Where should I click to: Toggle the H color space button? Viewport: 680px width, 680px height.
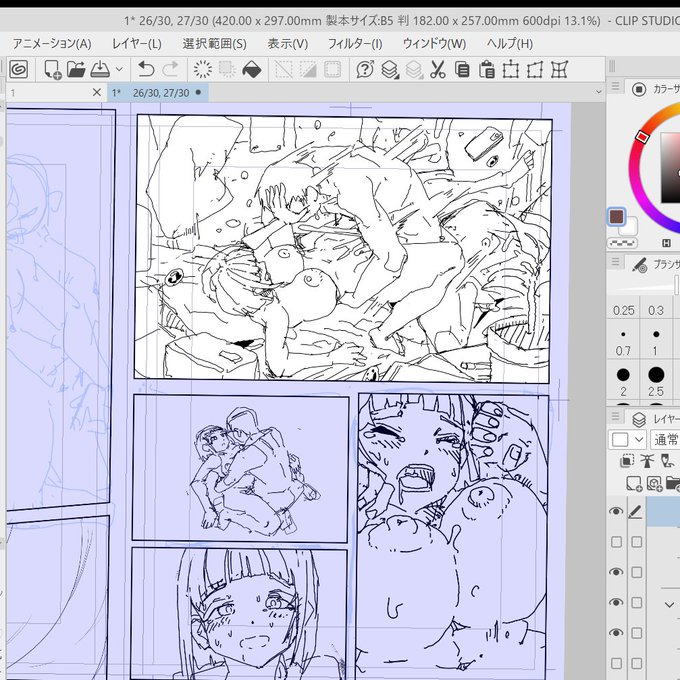[667, 243]
